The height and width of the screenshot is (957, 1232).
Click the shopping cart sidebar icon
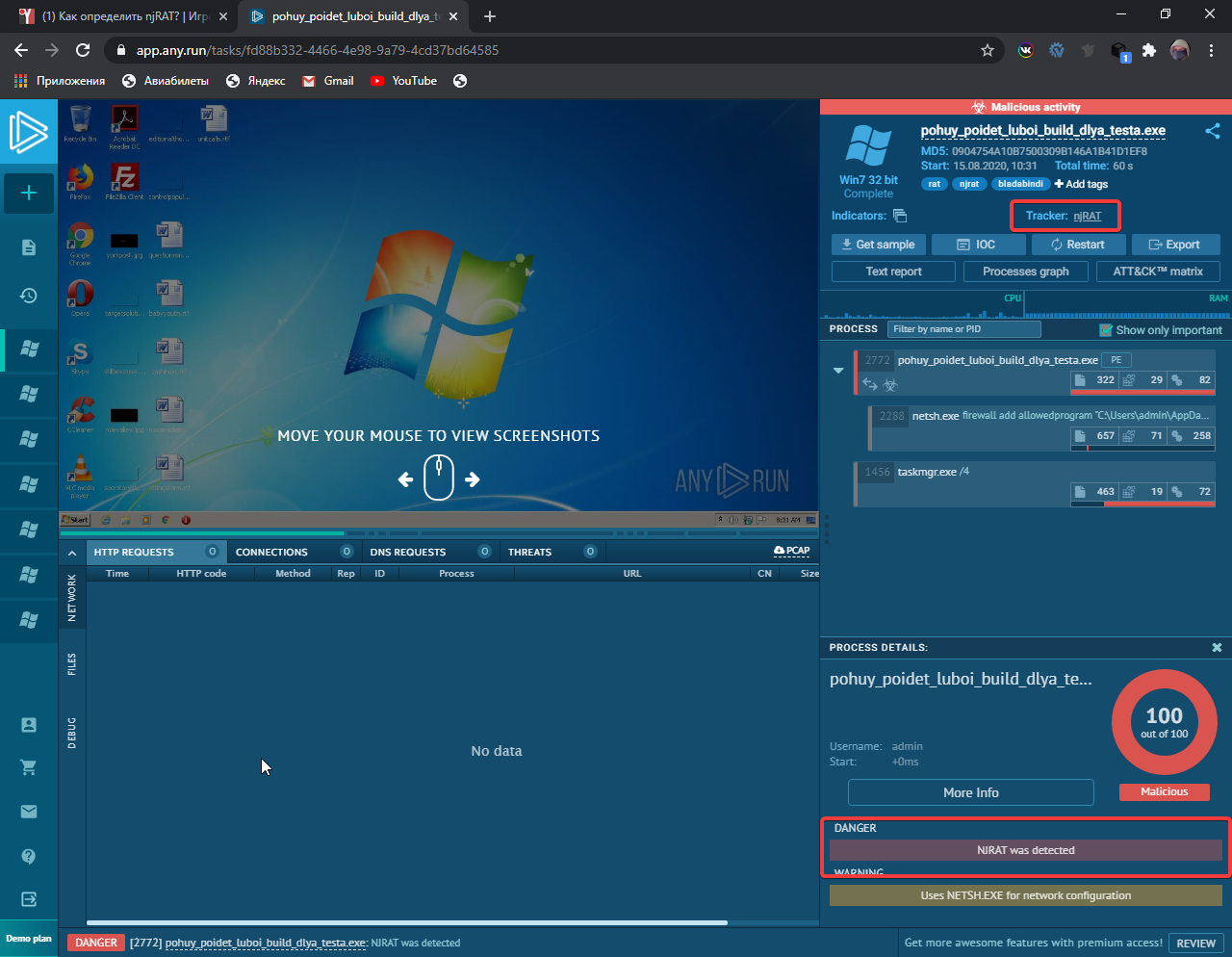click(x=29, y=767)
